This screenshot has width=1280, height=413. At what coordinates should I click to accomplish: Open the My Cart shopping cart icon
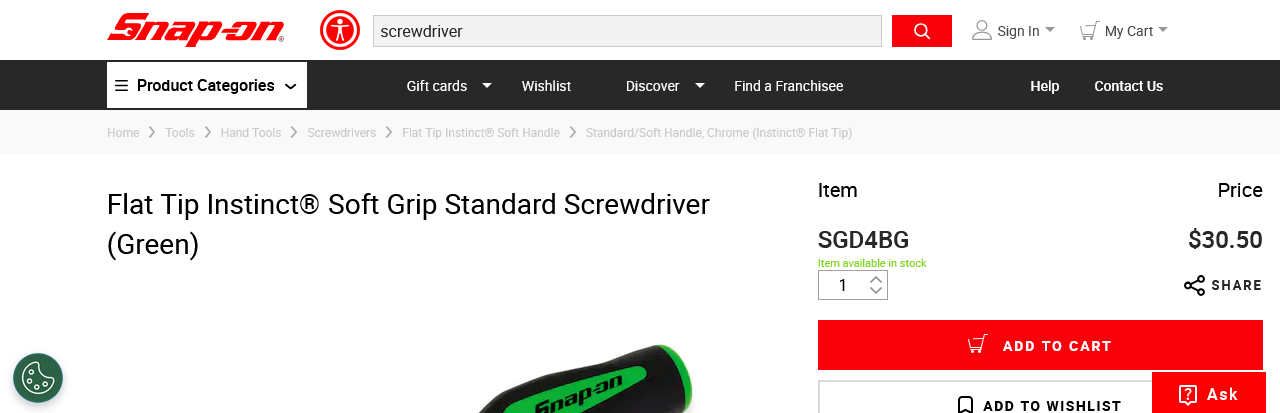[1089, 31]
